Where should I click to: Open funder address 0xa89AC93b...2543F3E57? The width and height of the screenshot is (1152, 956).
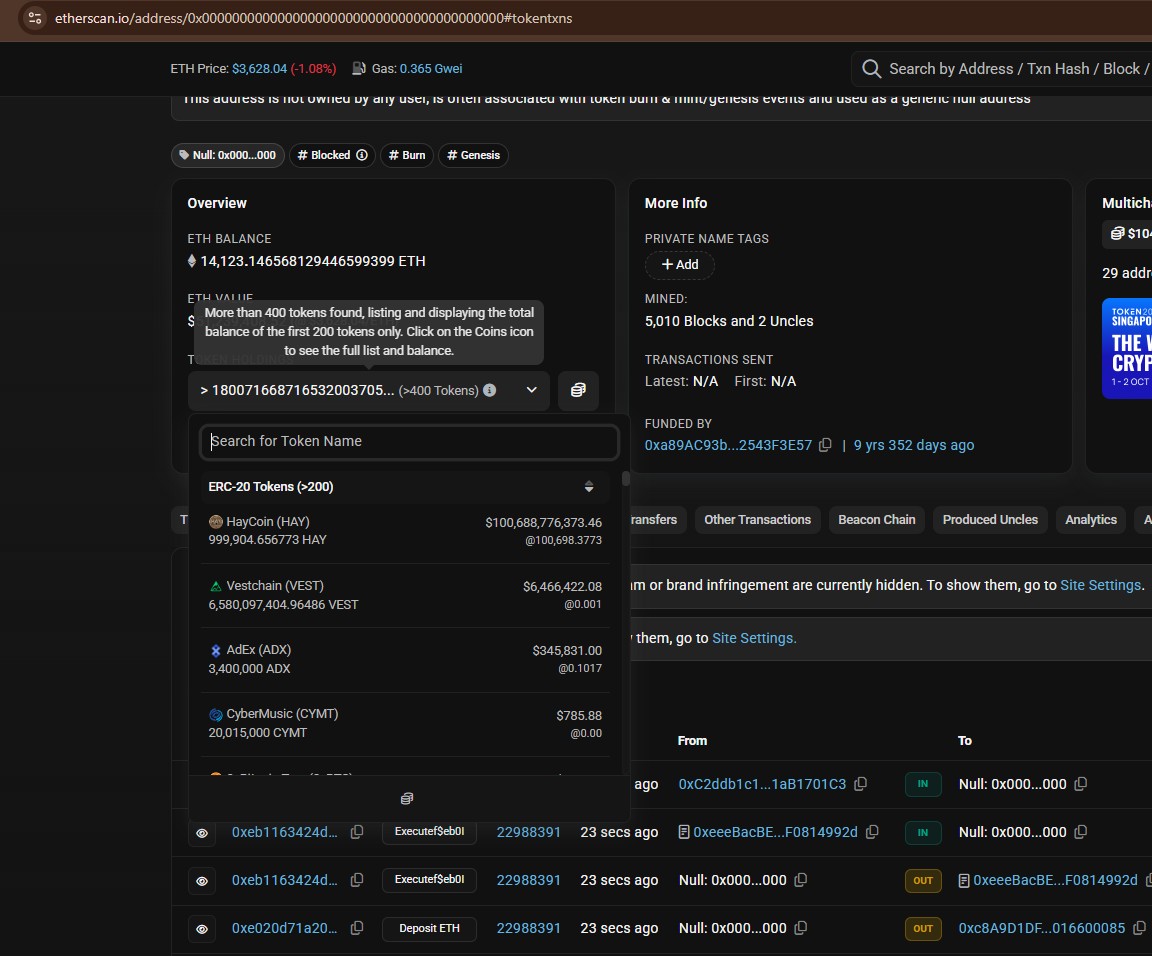coord(728,445)
